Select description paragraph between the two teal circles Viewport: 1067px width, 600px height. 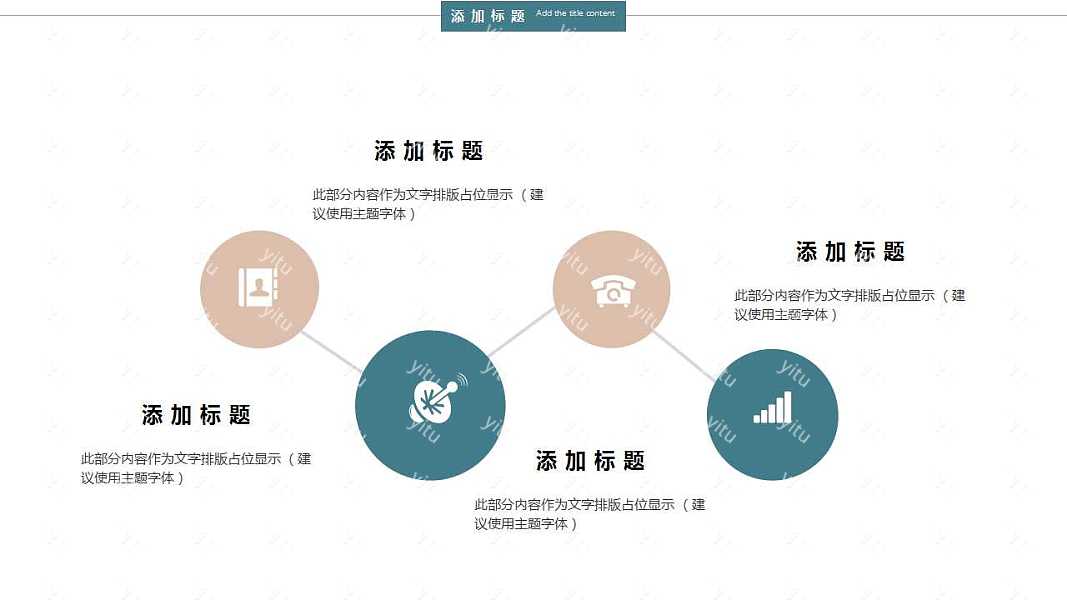pyautogui.click(x=590, y=514)
